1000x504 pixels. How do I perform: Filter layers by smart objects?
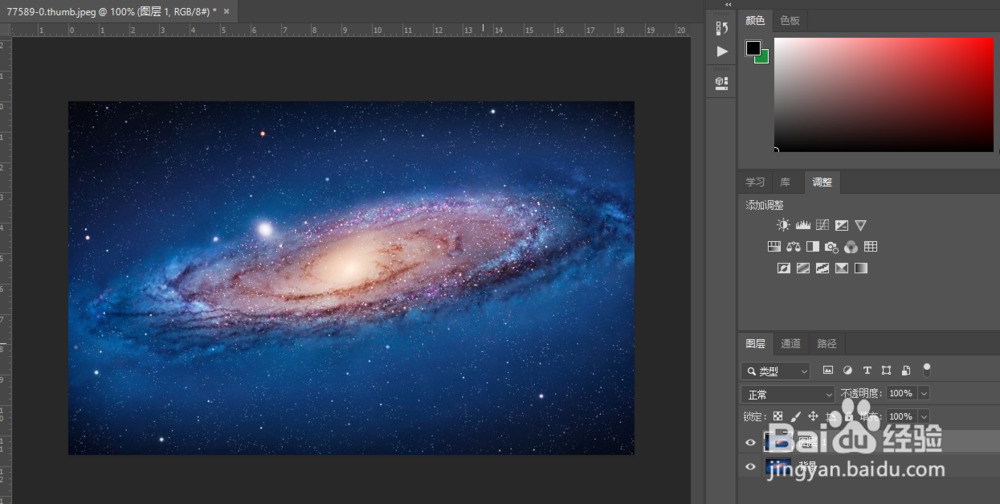pyautogui.click(x=906, y=370)
